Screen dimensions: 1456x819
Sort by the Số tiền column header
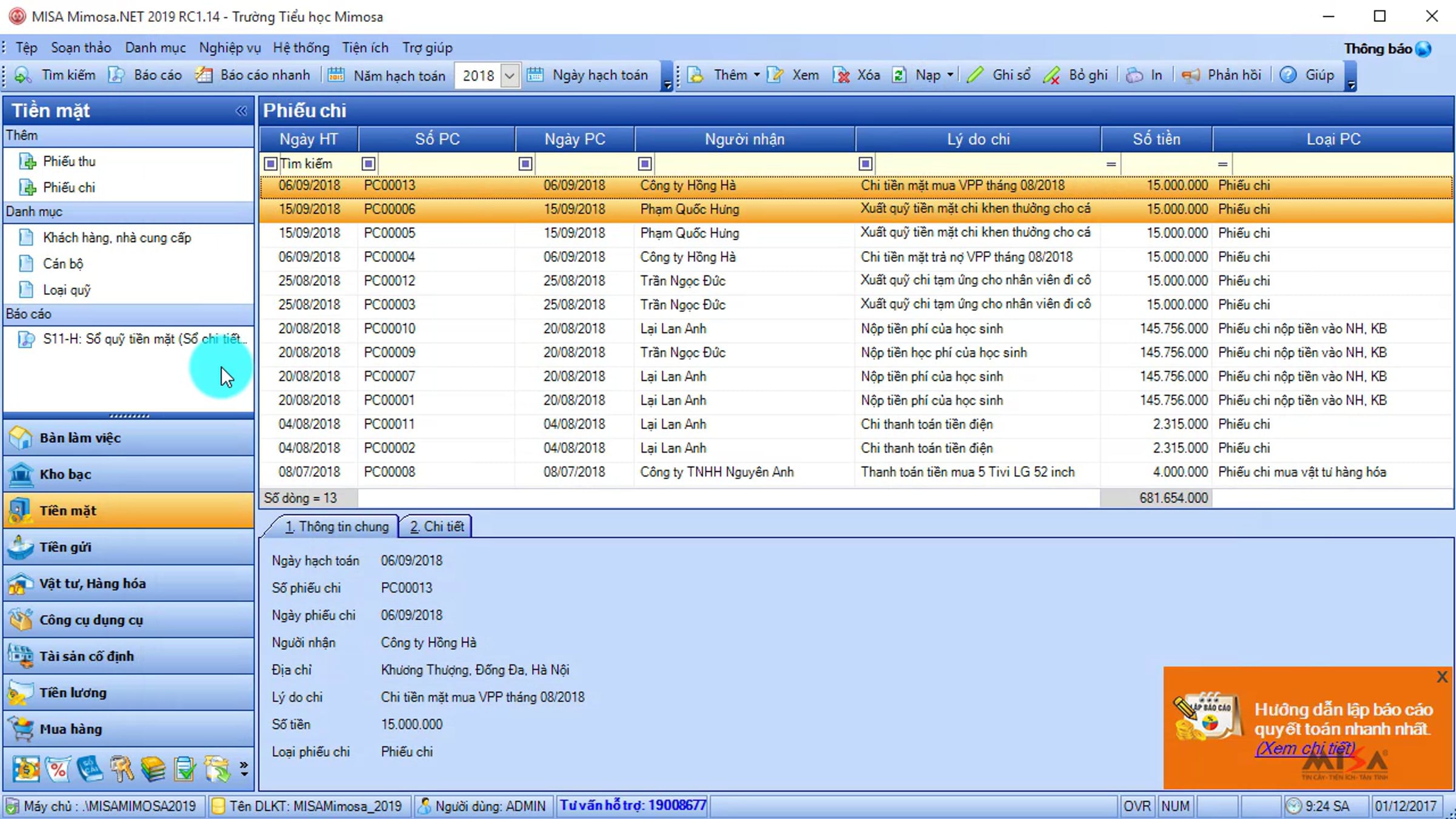click(1156, 139)
